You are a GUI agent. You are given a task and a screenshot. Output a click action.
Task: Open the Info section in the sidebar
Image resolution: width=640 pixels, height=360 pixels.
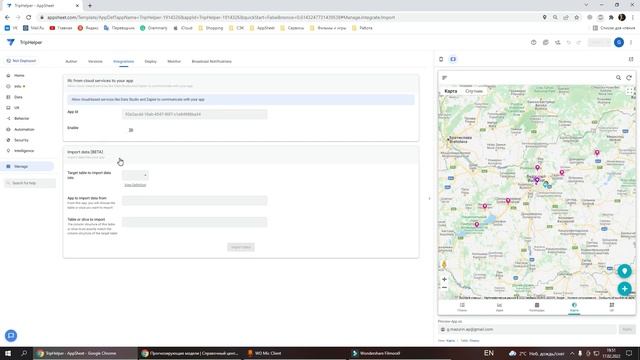18,87
